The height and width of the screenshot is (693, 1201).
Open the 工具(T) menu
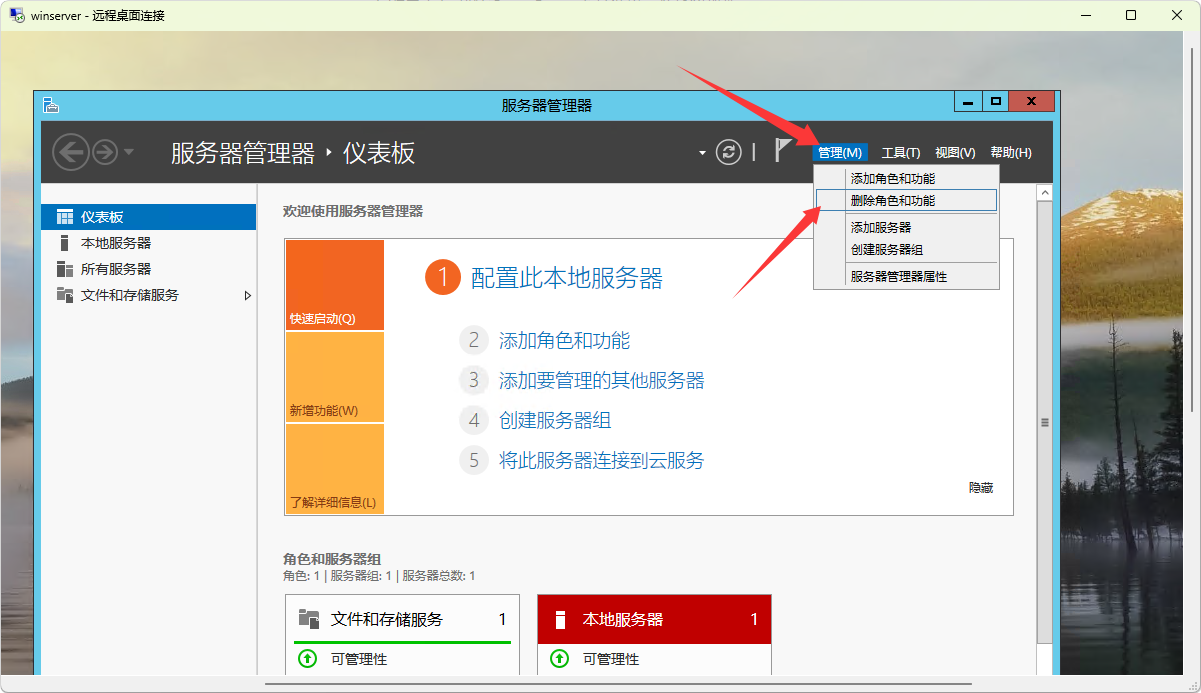[x=900, y=153]
